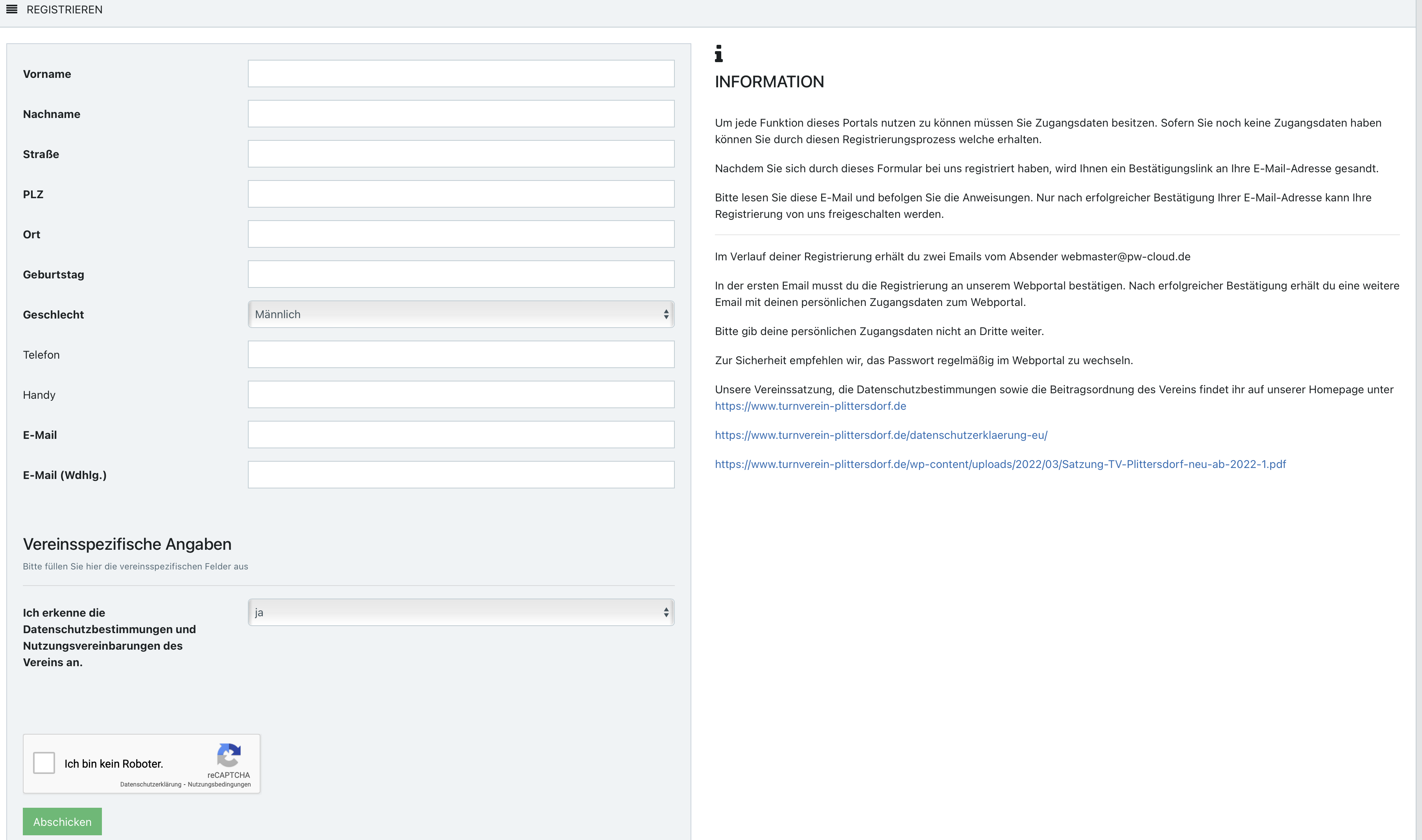This screenshot has height=840, width=1422.
Task: Focus the Handy input field
Action: point(461,394)
